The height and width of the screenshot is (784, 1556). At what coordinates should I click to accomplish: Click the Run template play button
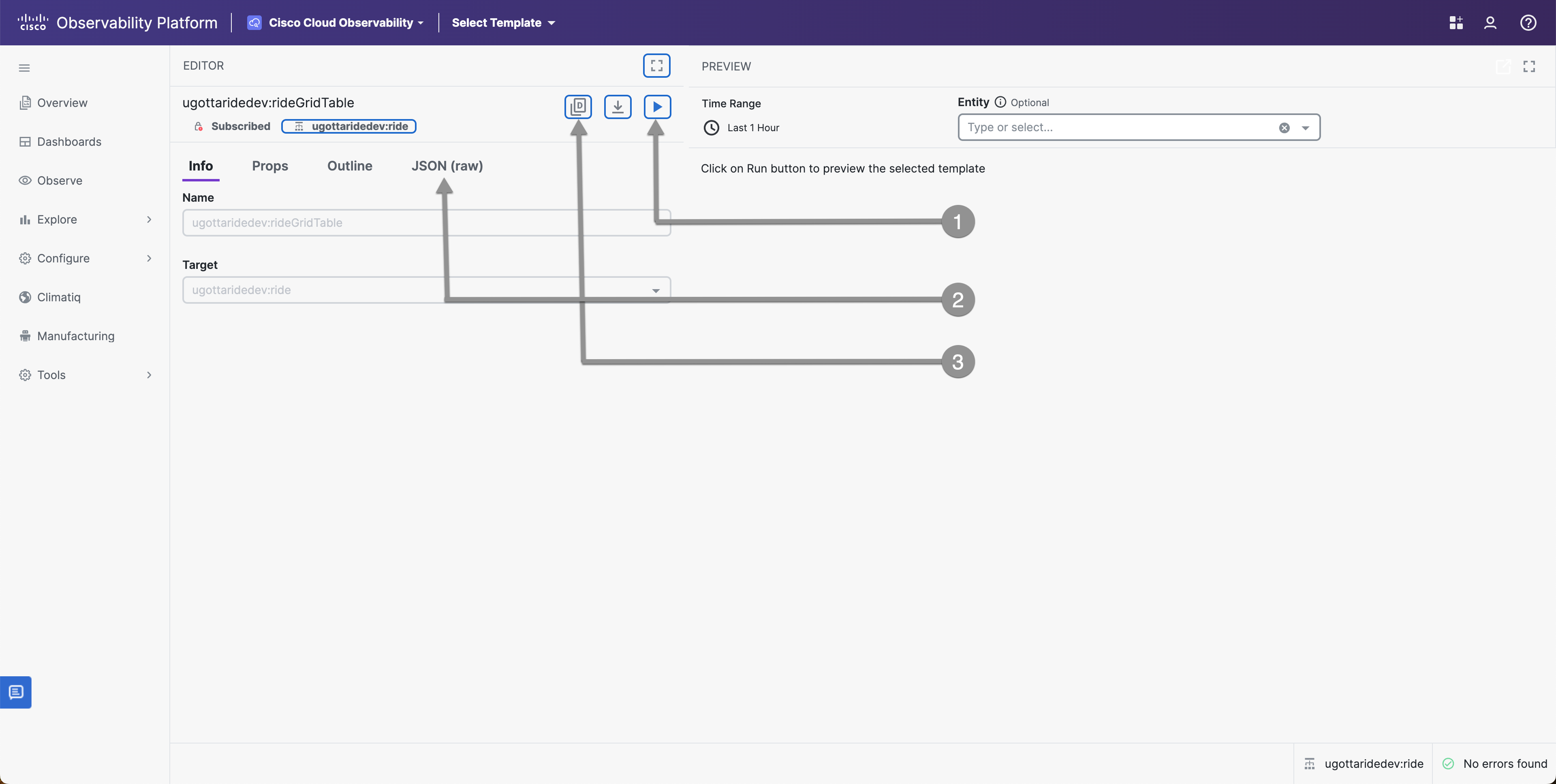pyautogui.click(x=657, y=107)
